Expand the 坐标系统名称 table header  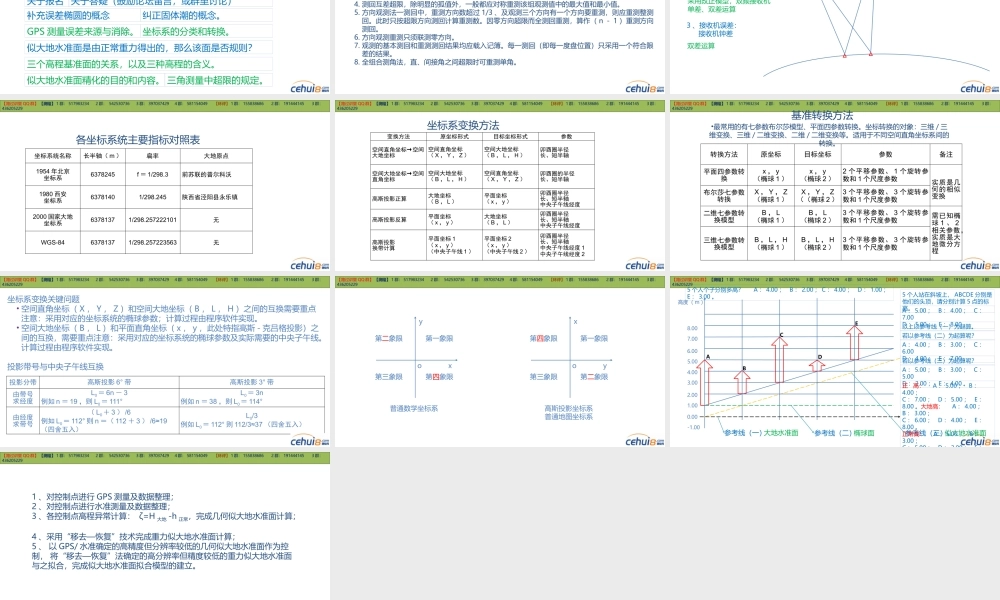click(52, 157)
